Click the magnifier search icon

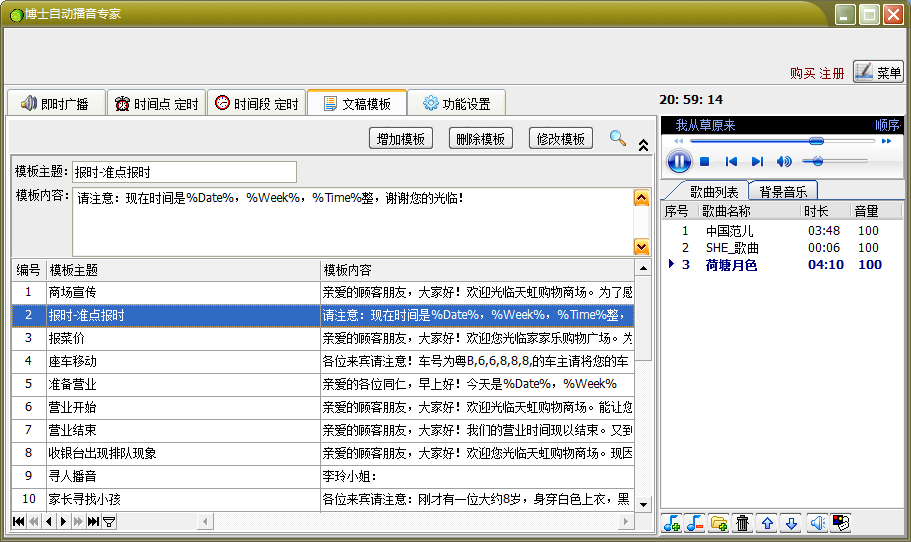point(618,138)
